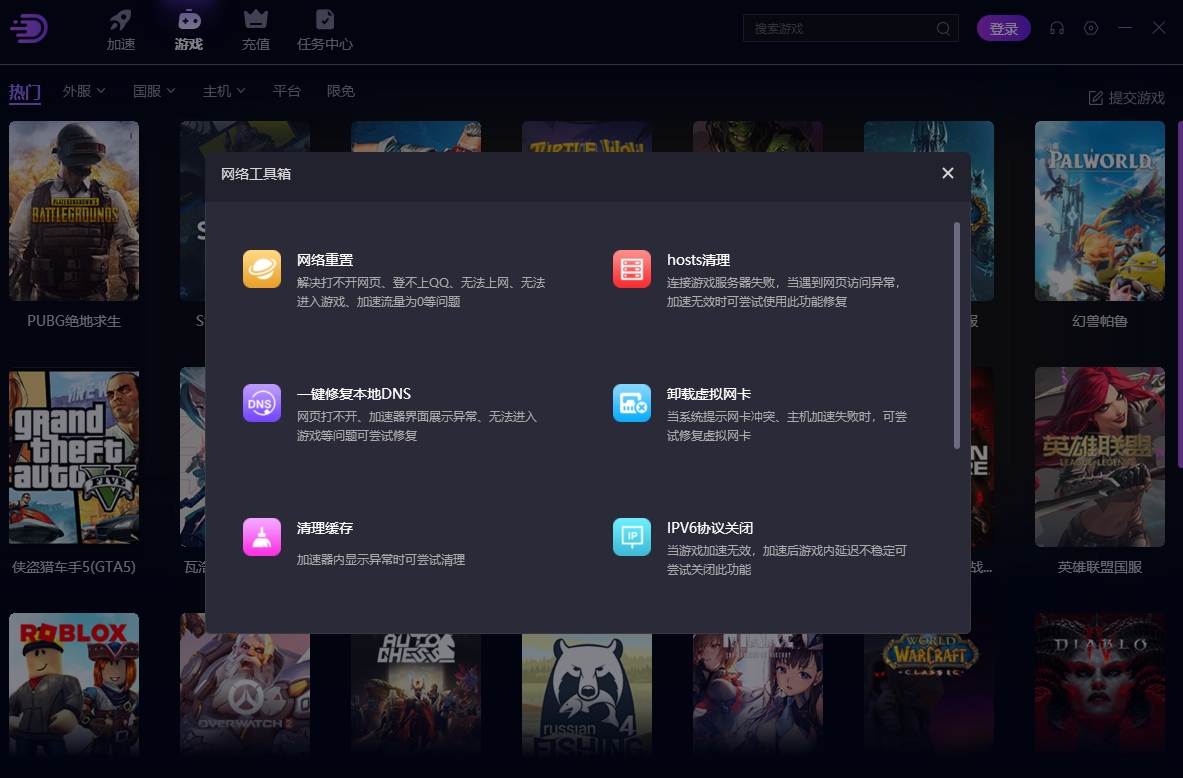Open the 充值 crown tab
The image size is (1183, 778).
click(x=256, y=30)
